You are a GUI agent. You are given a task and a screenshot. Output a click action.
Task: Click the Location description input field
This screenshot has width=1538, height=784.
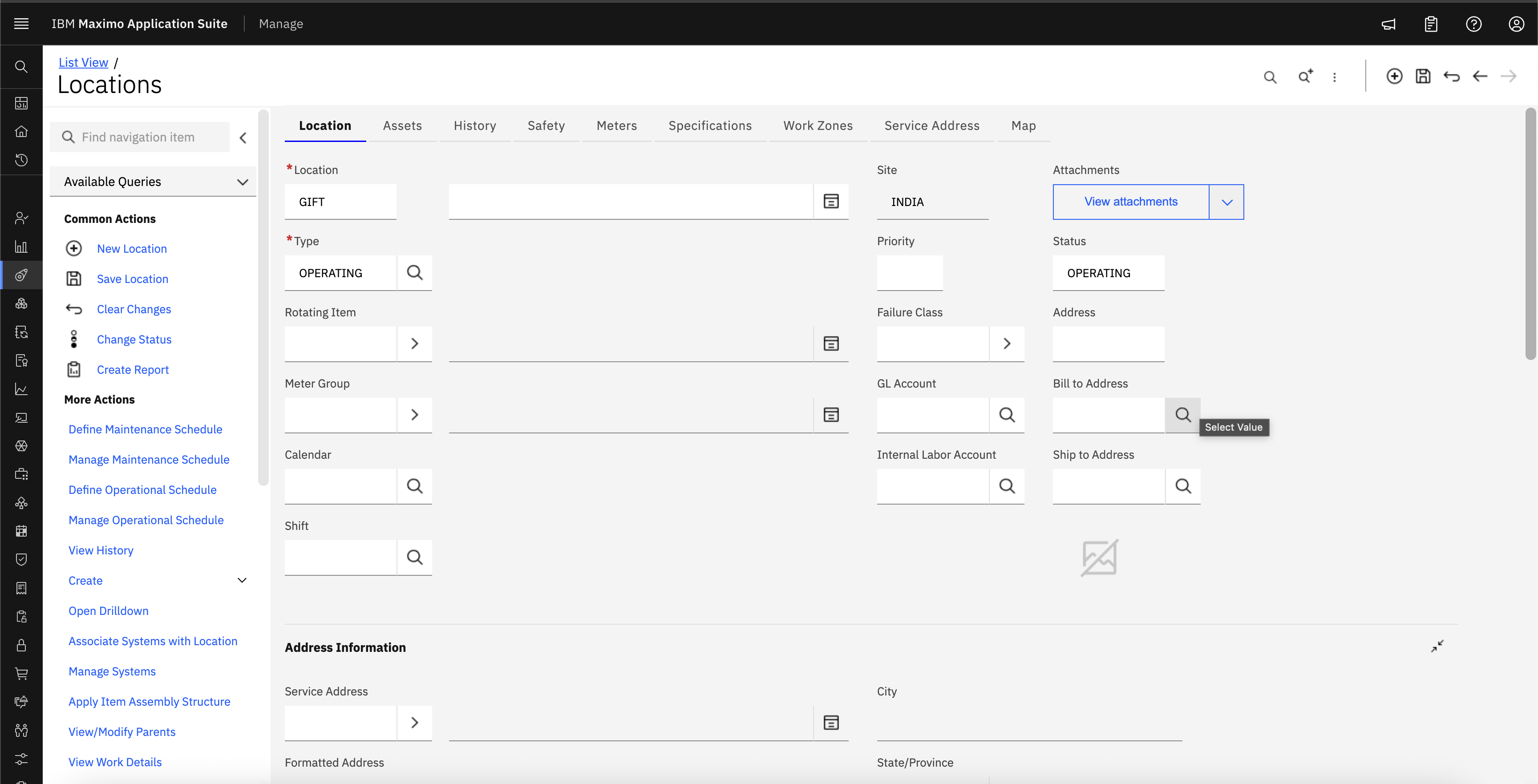(631, 201)
